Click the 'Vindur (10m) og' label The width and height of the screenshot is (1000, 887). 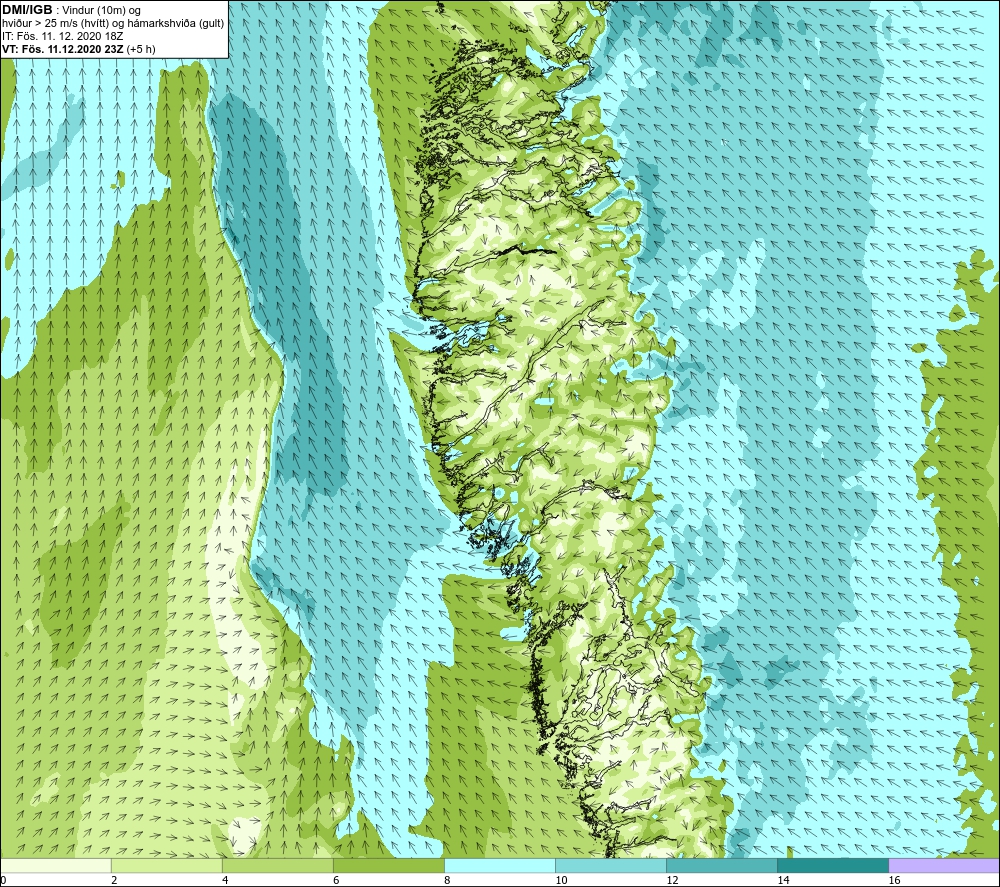(x=101, y=11)
